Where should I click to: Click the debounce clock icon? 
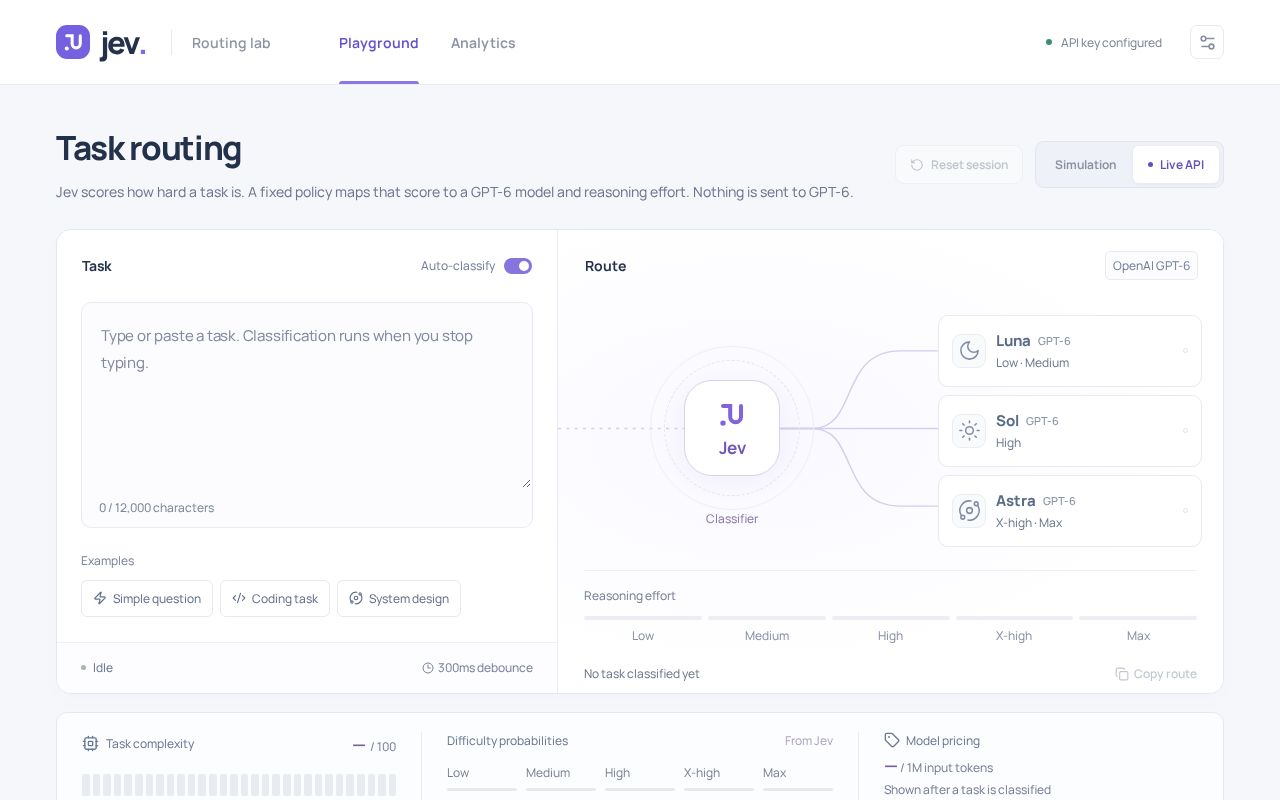(x=428, y=668)
